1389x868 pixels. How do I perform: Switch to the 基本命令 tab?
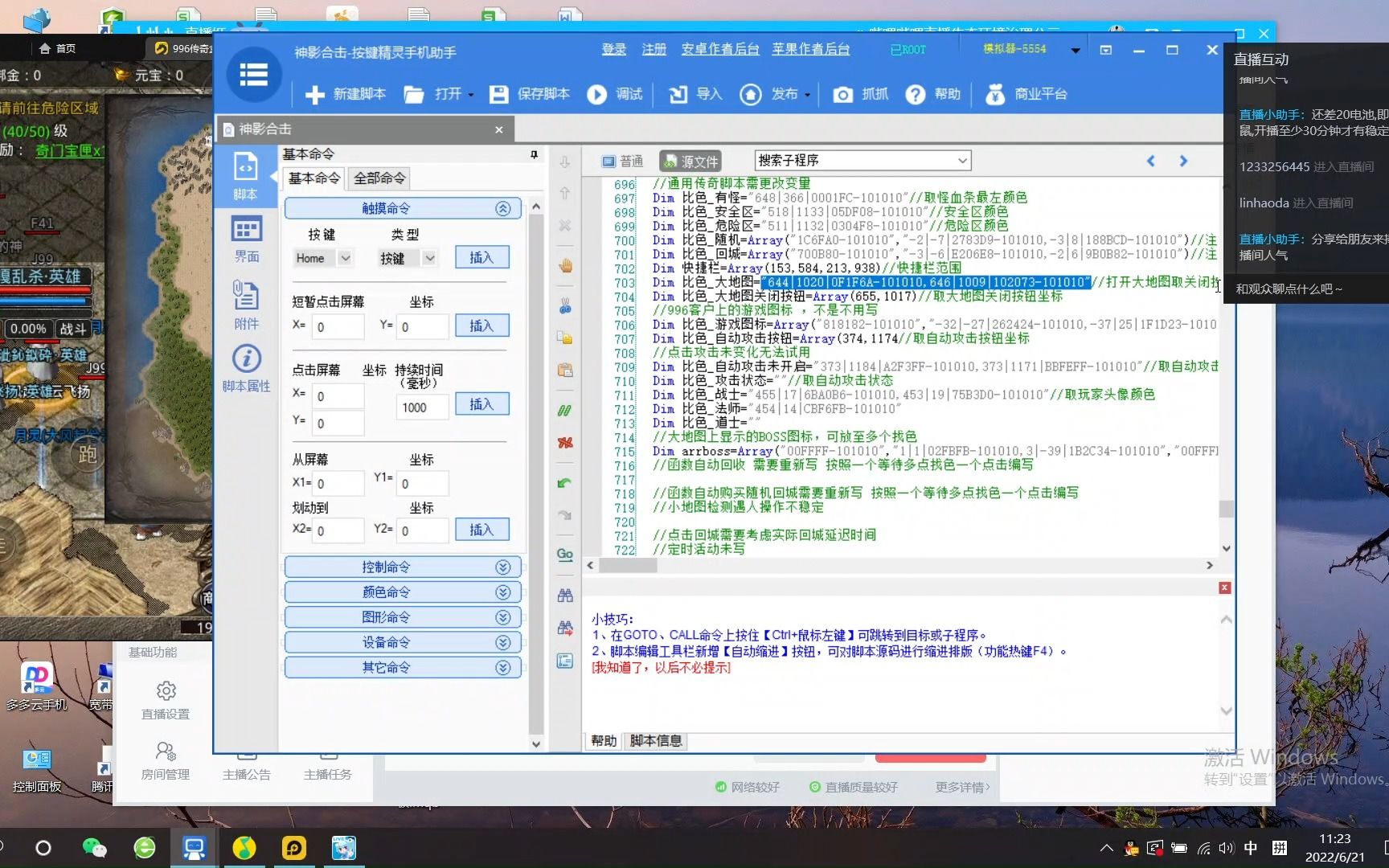coord(314,178)
